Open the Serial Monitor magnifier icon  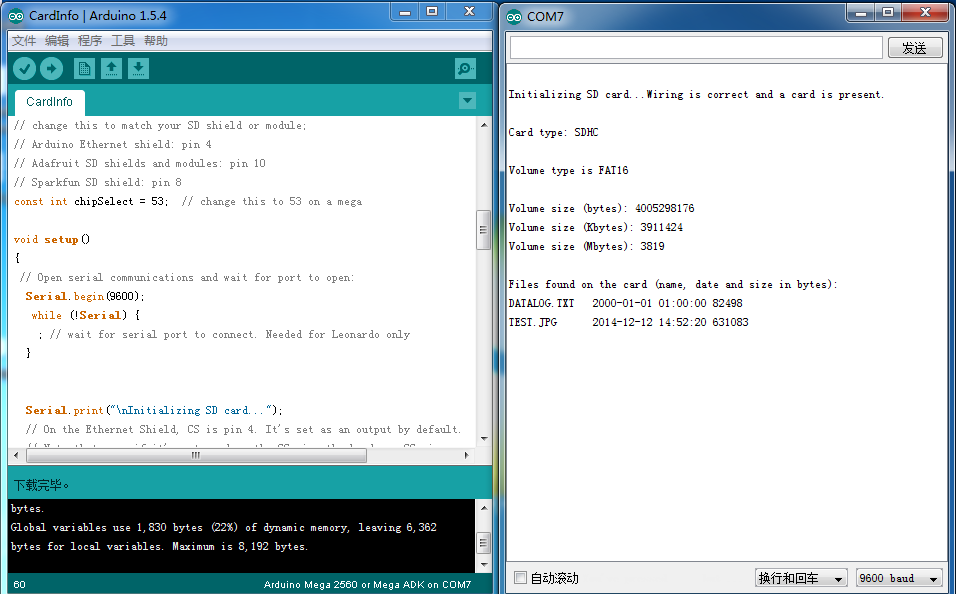point(465,69)
